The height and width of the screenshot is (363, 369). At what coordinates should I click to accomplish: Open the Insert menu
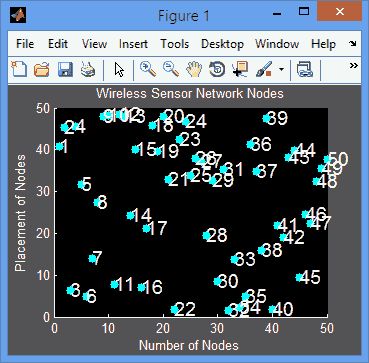pyautogui.click(x=133, y=44)
